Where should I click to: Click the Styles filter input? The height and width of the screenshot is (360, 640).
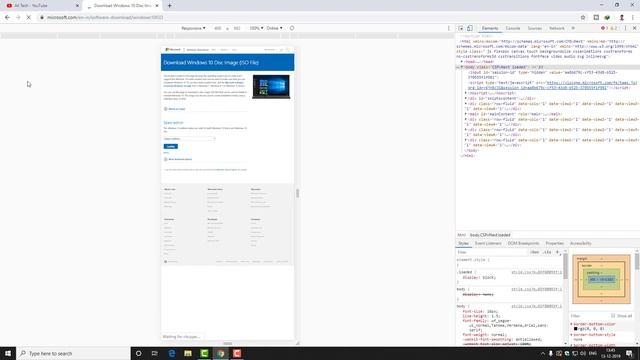tap(492, 252)
